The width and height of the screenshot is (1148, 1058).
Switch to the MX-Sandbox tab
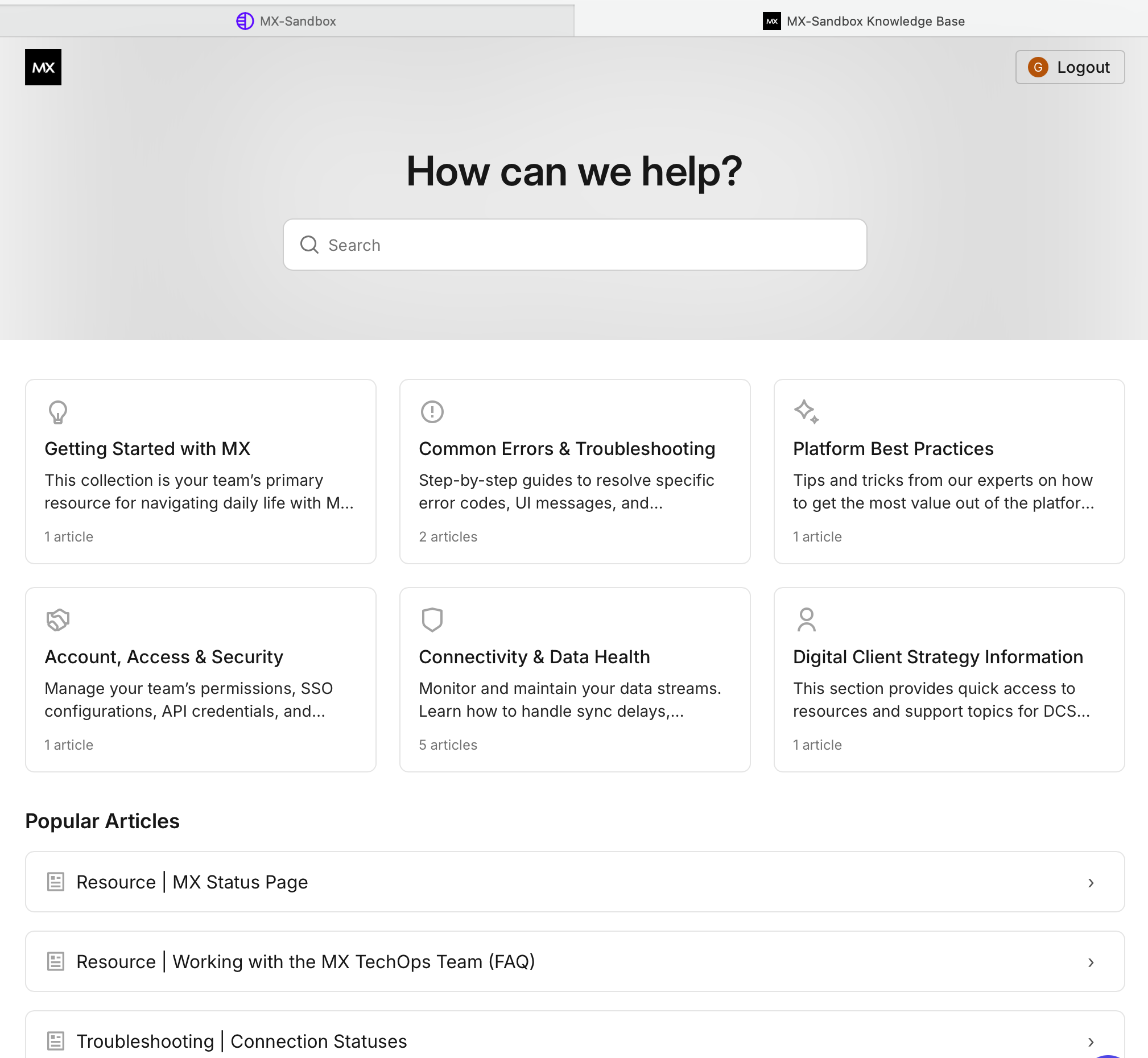[x=287, y=21]
